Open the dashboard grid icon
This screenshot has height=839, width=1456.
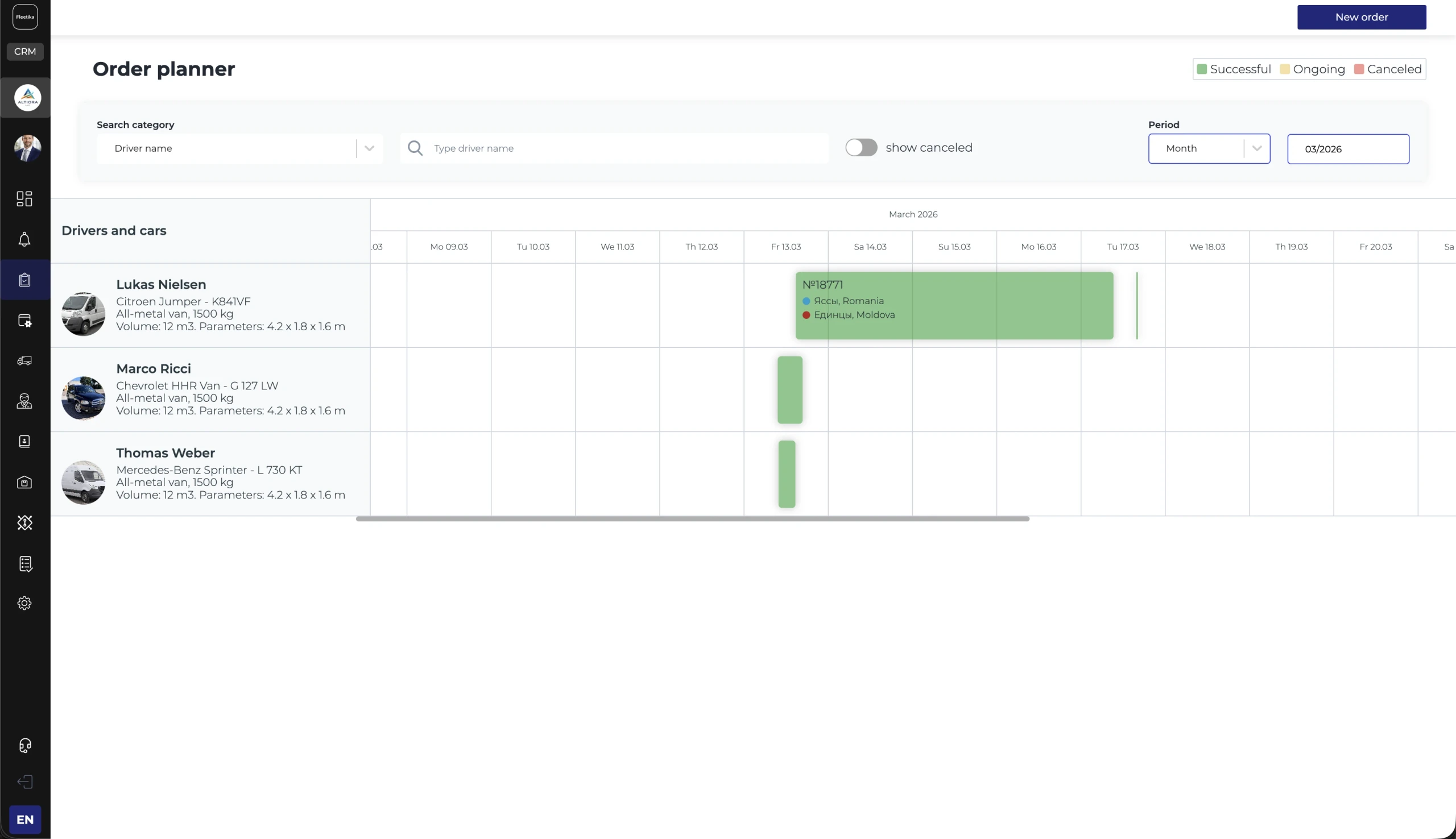[24, 199]
